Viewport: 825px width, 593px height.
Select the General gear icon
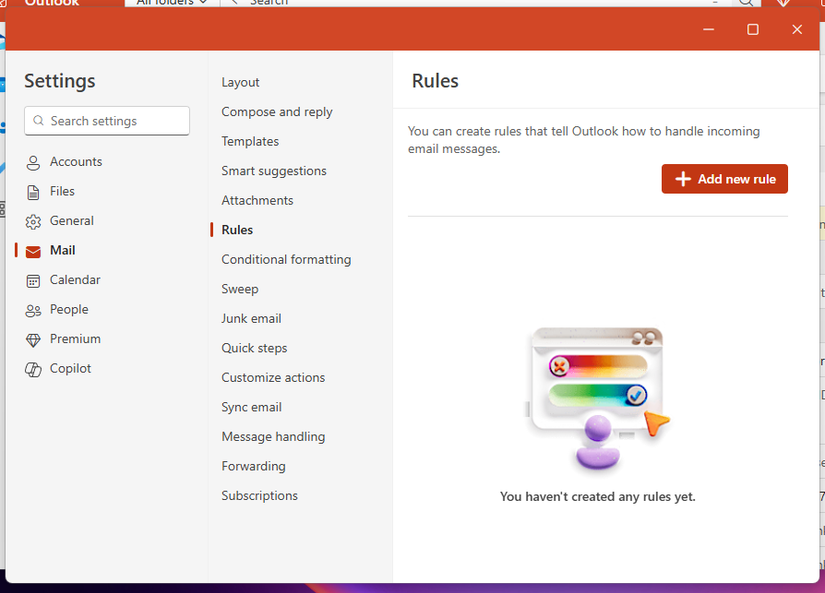[33, 222]
